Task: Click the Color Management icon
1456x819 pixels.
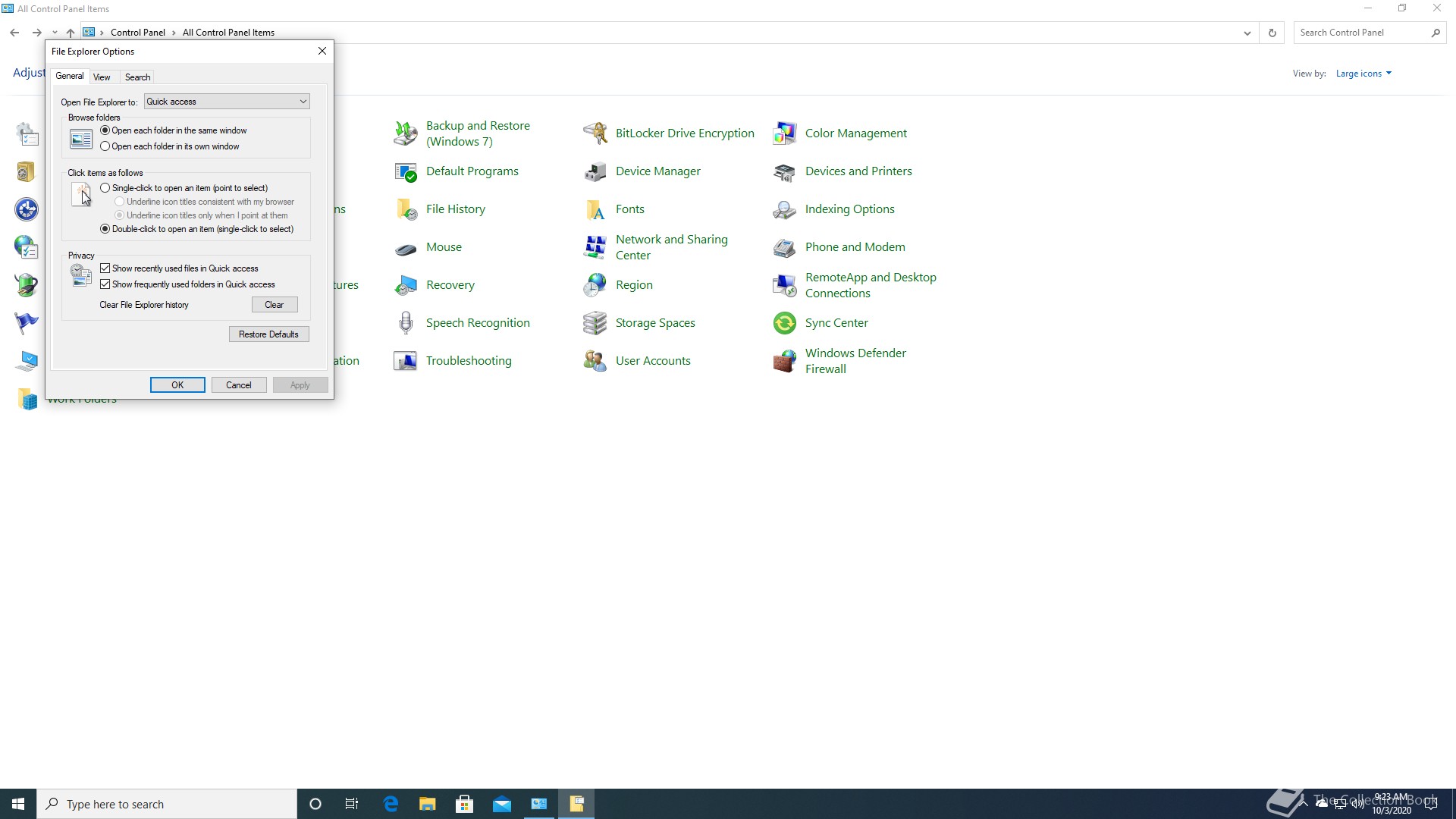Action: coord(784,133)
